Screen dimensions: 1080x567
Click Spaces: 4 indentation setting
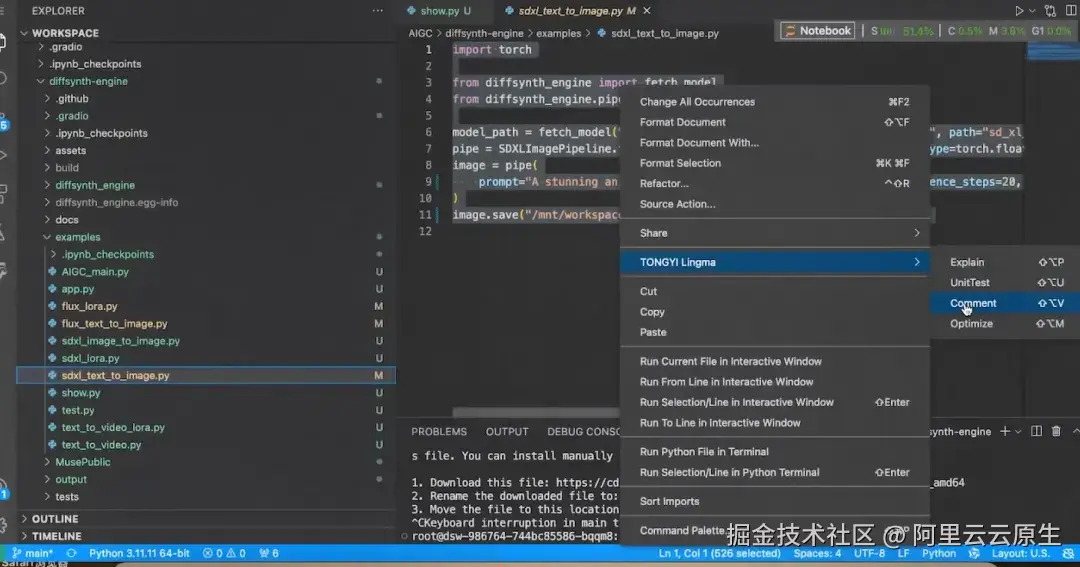817,553
